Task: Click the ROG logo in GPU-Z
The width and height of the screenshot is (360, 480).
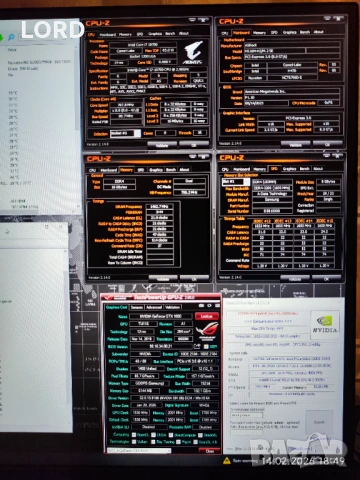Action: [207, 331]
